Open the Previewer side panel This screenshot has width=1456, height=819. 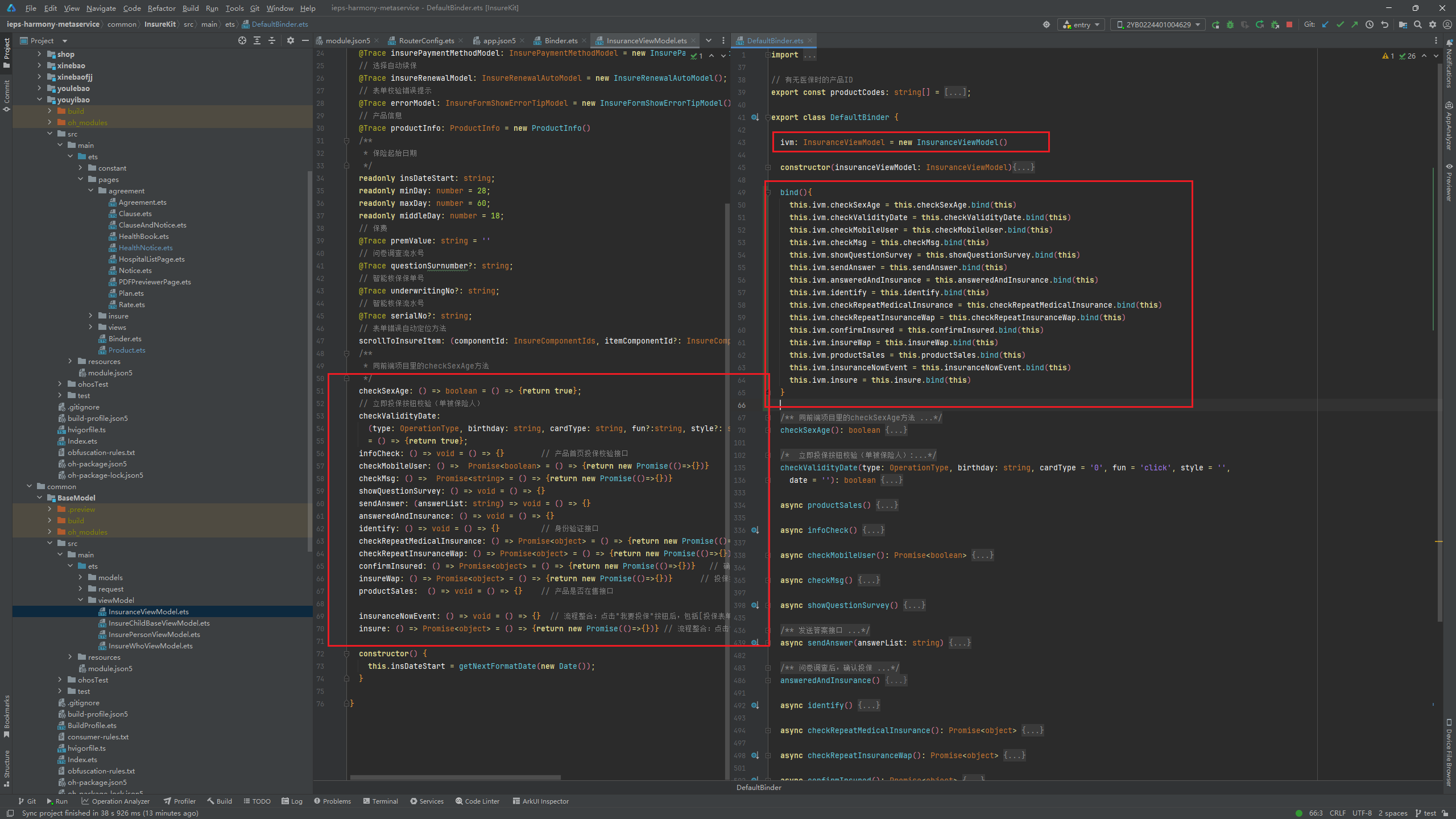click(x=1449, y=182)
